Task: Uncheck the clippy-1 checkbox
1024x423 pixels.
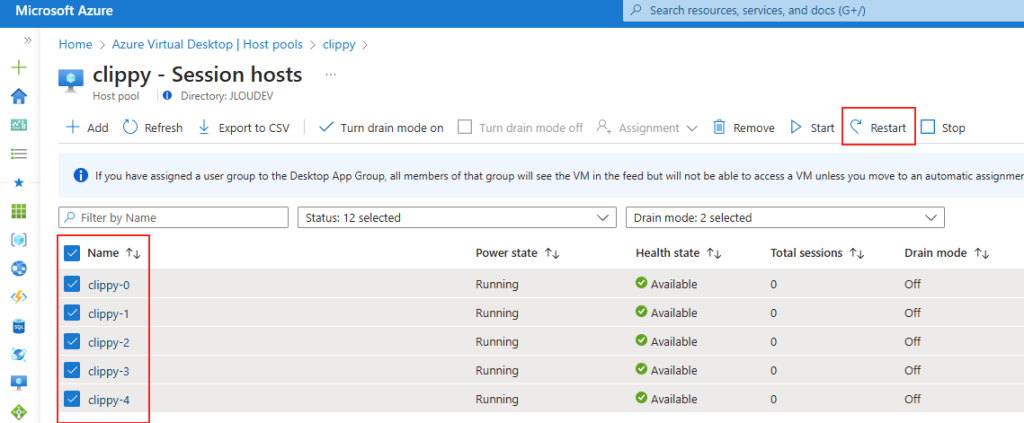Action: pyautogui.click(x=72, y=313)
